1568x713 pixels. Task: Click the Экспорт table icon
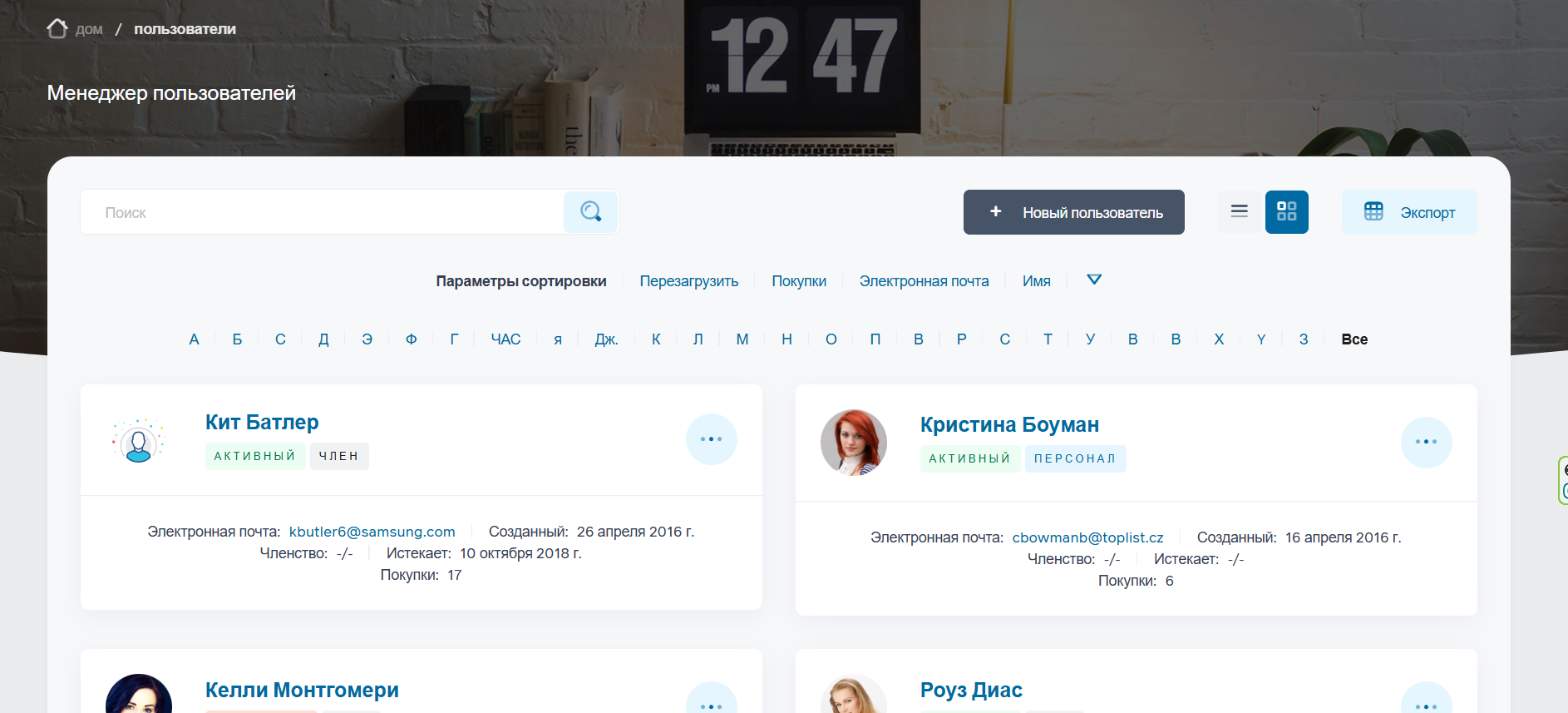[1373, 211]
